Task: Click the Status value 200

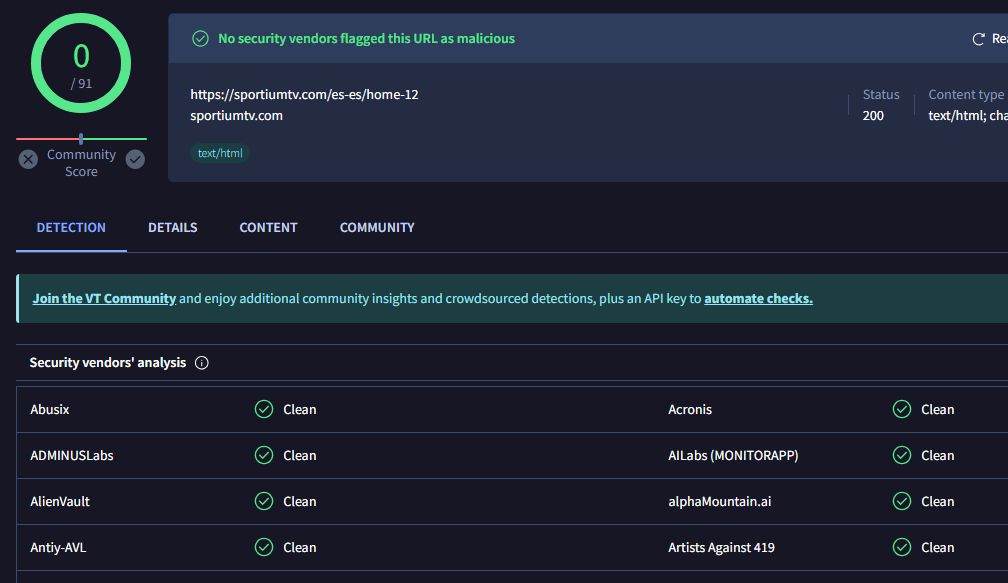Action: [x=873, y=116]
